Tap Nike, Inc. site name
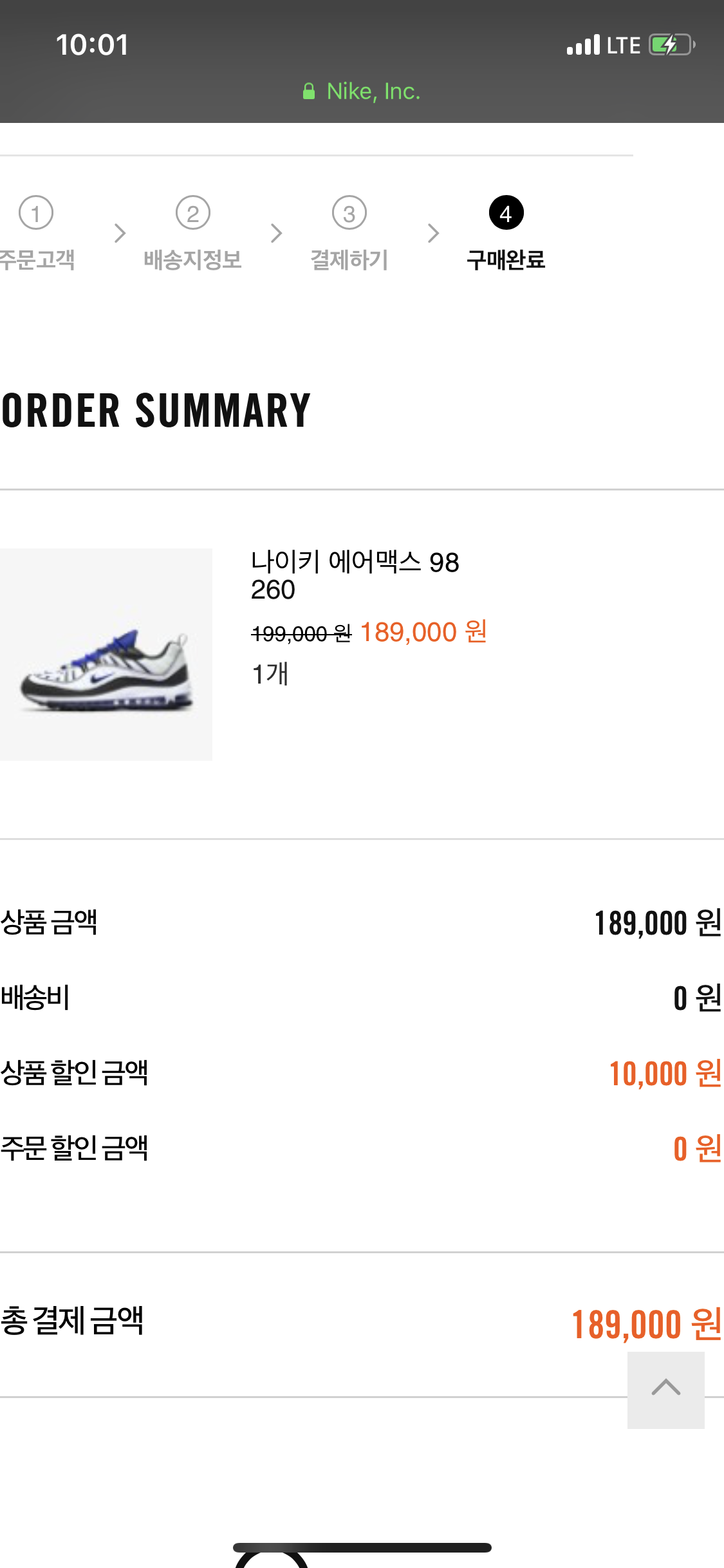Viewport: 724px width, 1568px height. pos(373,91)
